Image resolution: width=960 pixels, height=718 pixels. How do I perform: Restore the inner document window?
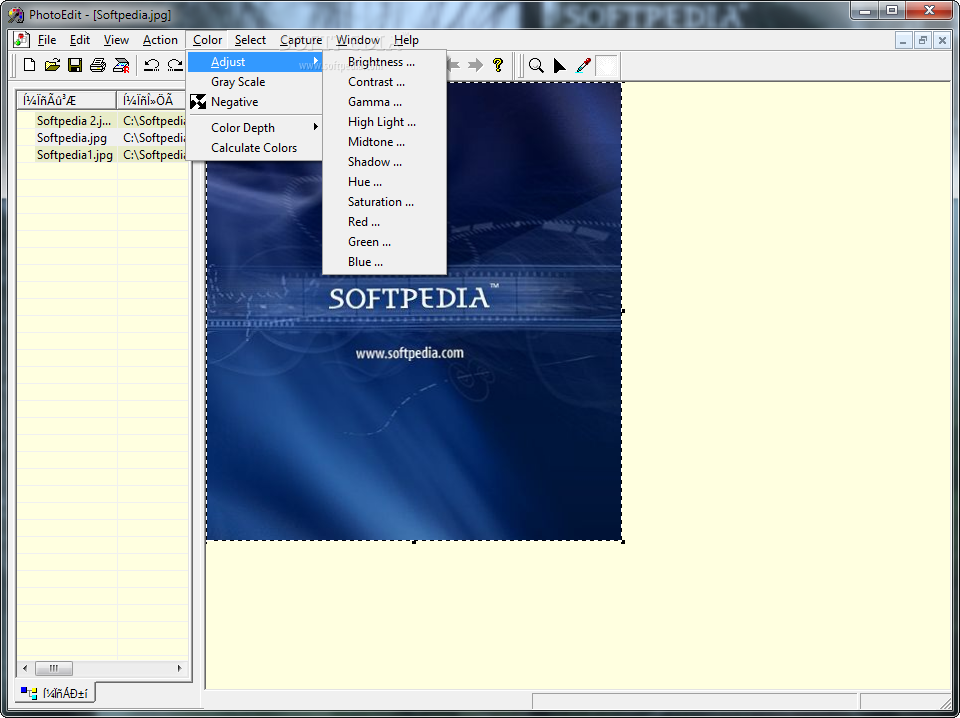coord(923,40)
